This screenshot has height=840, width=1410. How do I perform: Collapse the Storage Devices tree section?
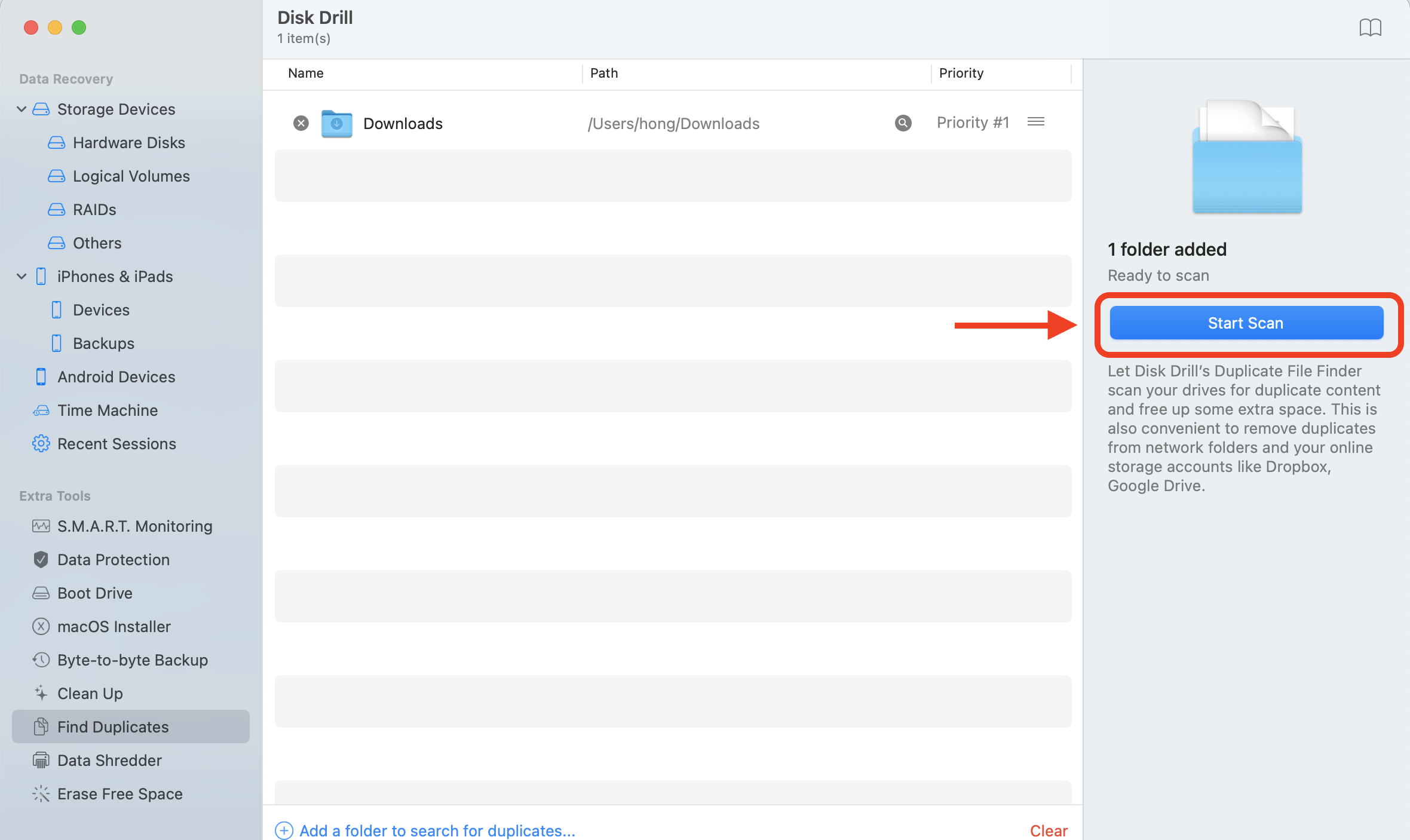pyautogui.click(x=22, y=109)
